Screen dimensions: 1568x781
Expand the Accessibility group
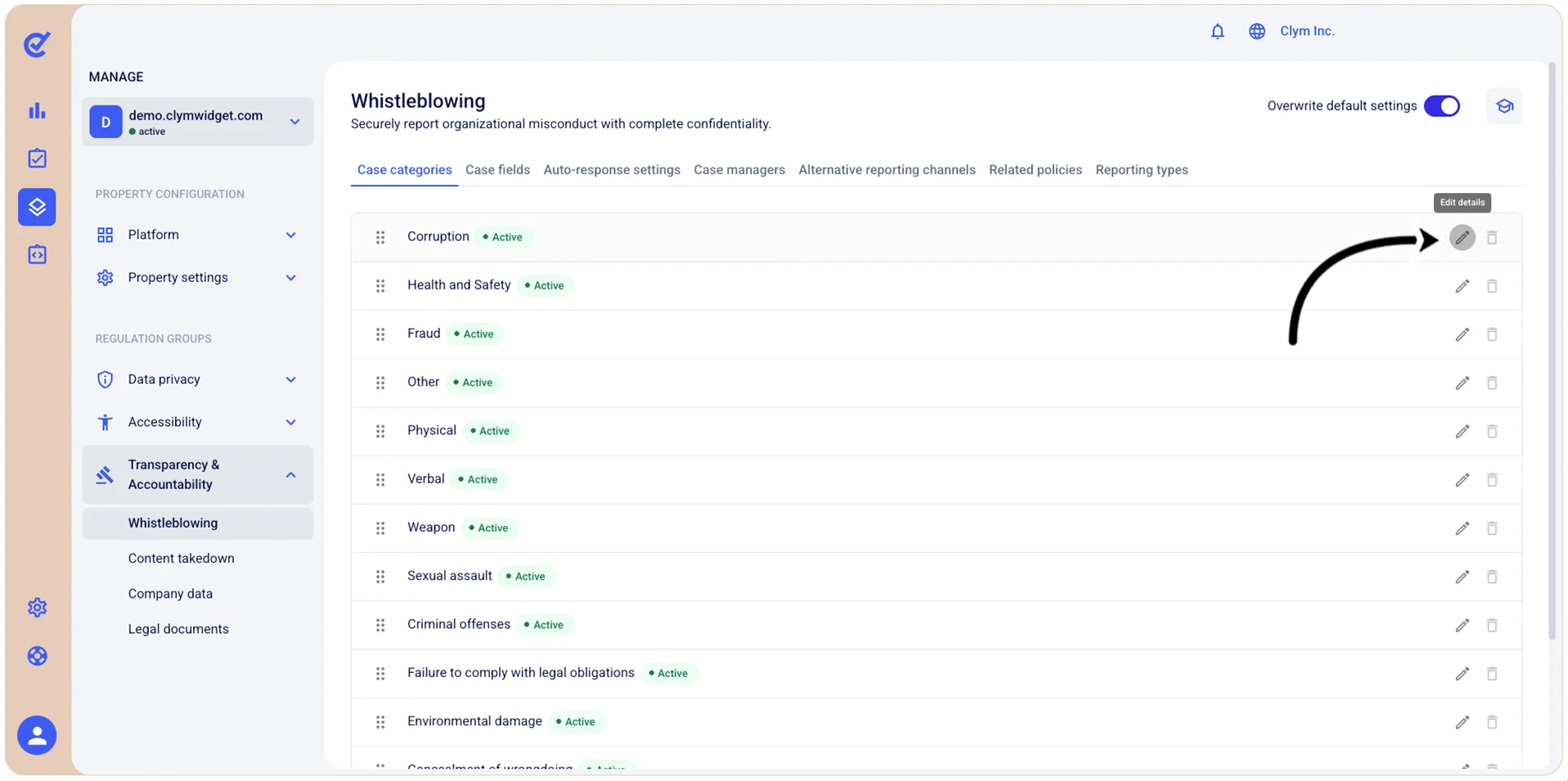point(198,422)
